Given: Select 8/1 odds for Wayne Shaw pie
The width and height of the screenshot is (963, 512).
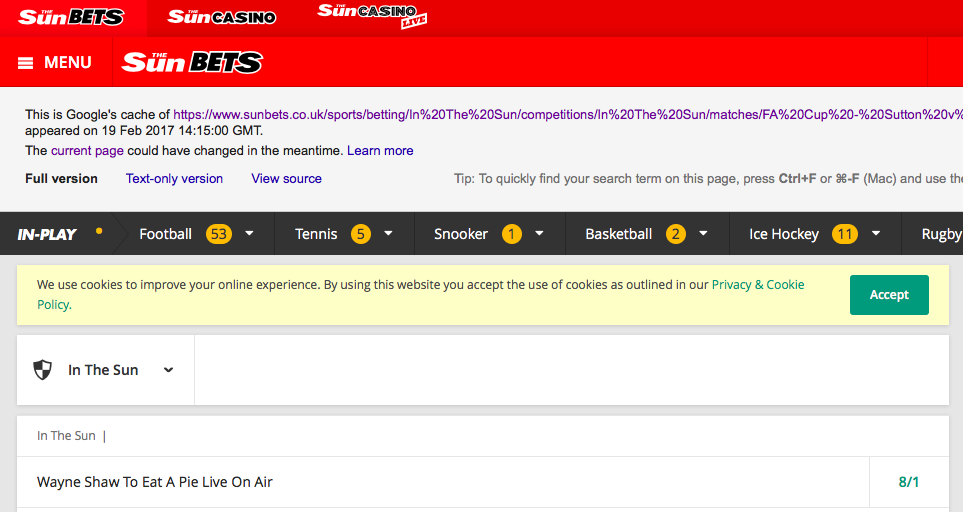Looking at the screenshot, I should pos(908,482).
